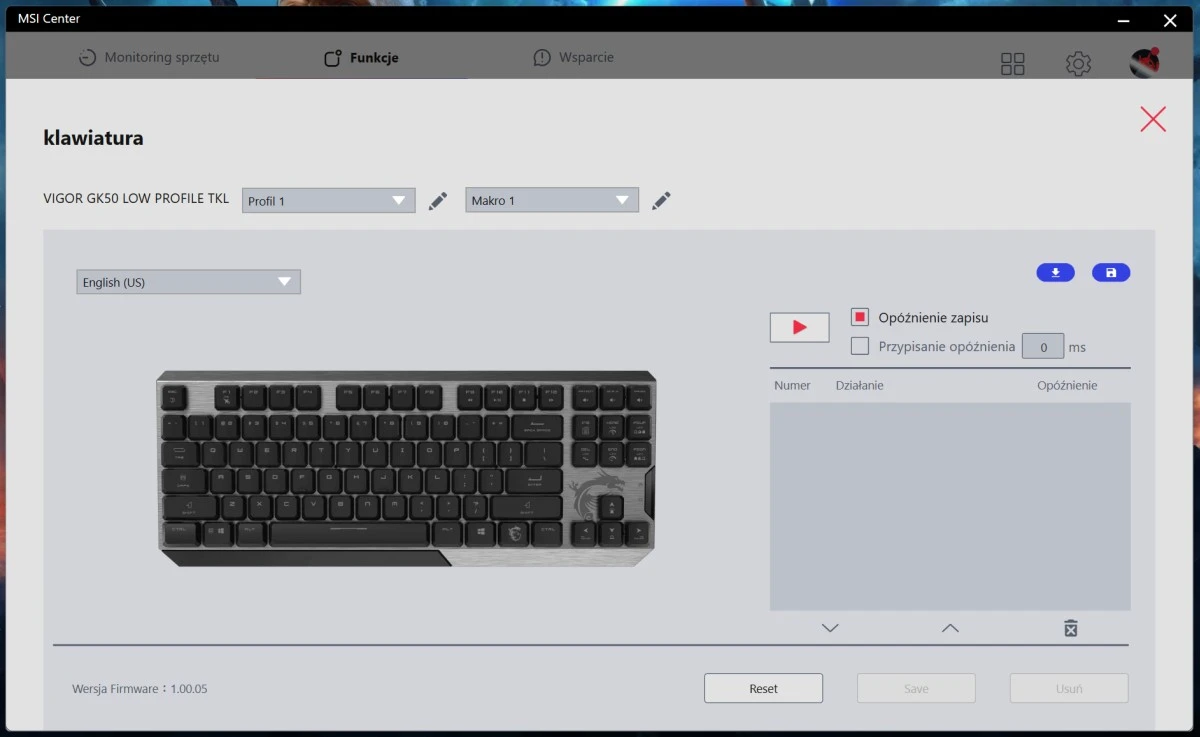The height and width of the screenshot is (737, 1200).
Task: Expand the Profil 1 dropdown
Action: tap(328, 201)
